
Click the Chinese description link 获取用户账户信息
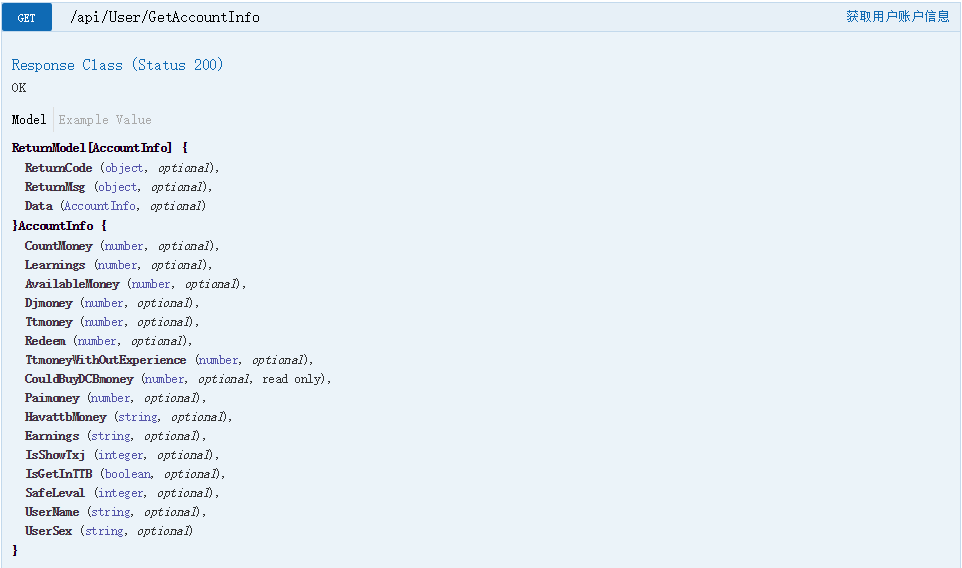[x=898, y=17]
